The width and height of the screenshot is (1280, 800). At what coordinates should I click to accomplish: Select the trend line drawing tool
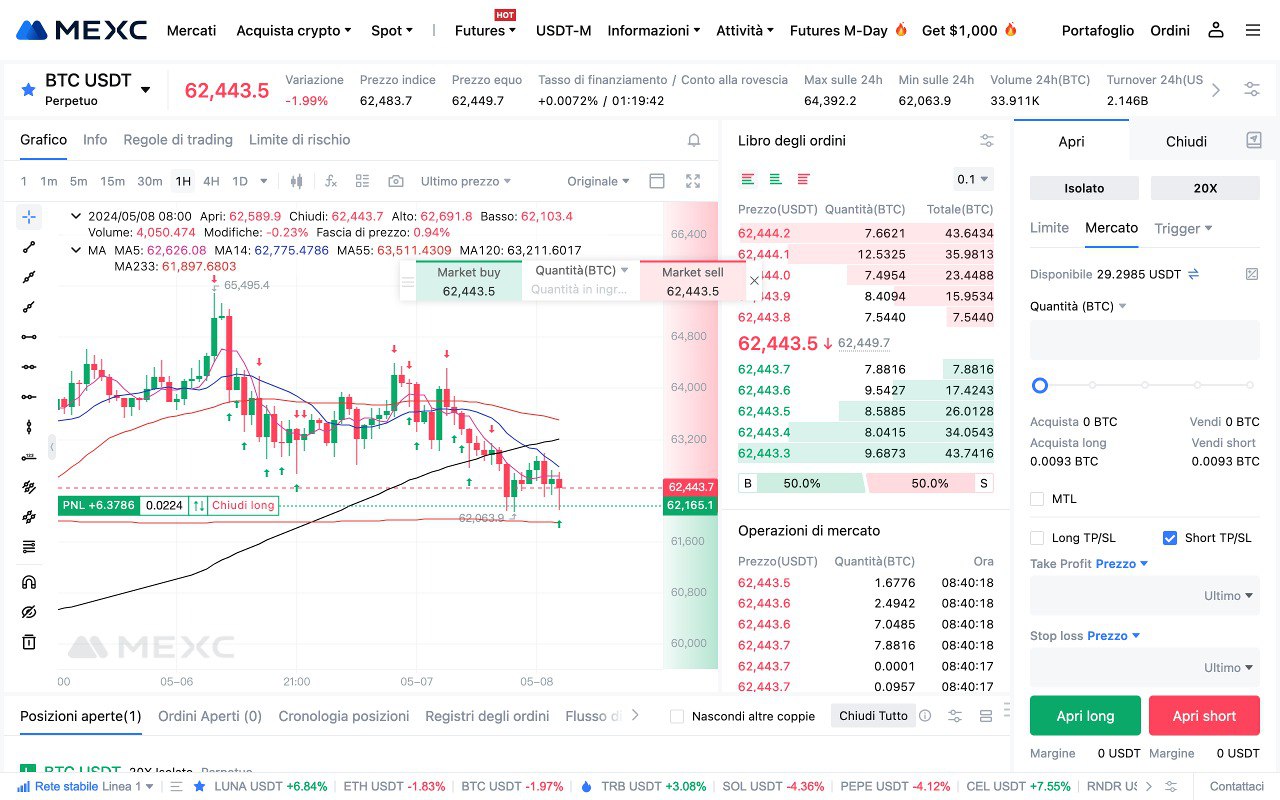tap(29, 247)
